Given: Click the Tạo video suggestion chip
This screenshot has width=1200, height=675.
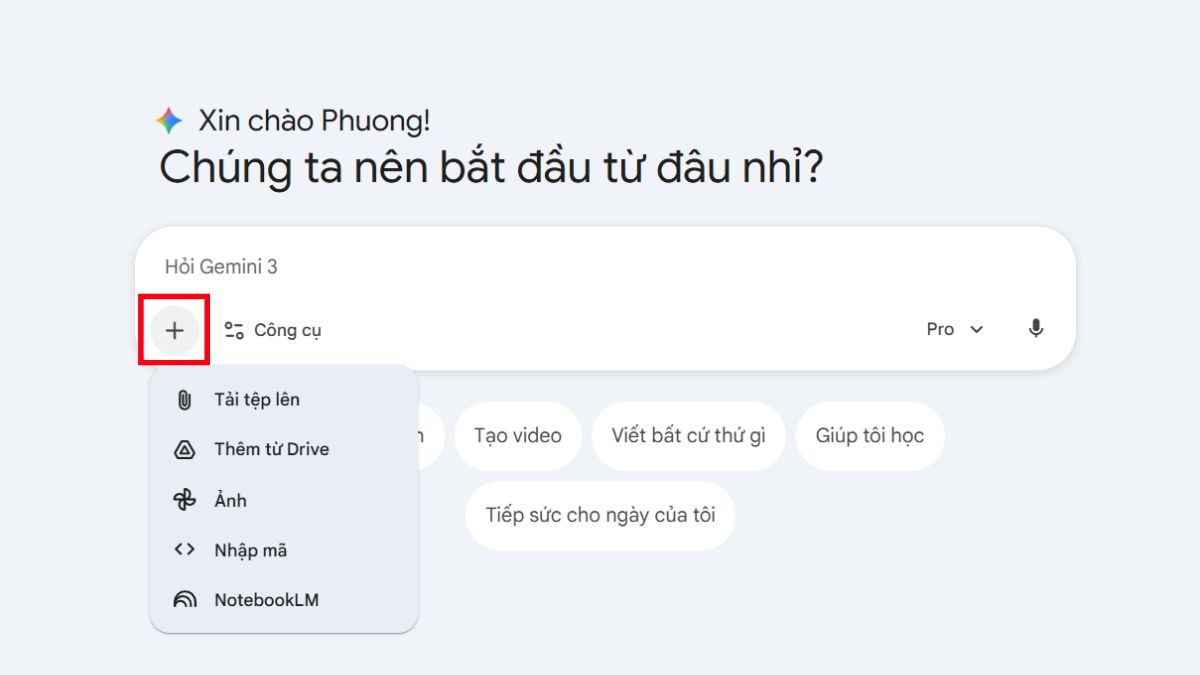Looking at the screenshot, I should tap(518, 436).
